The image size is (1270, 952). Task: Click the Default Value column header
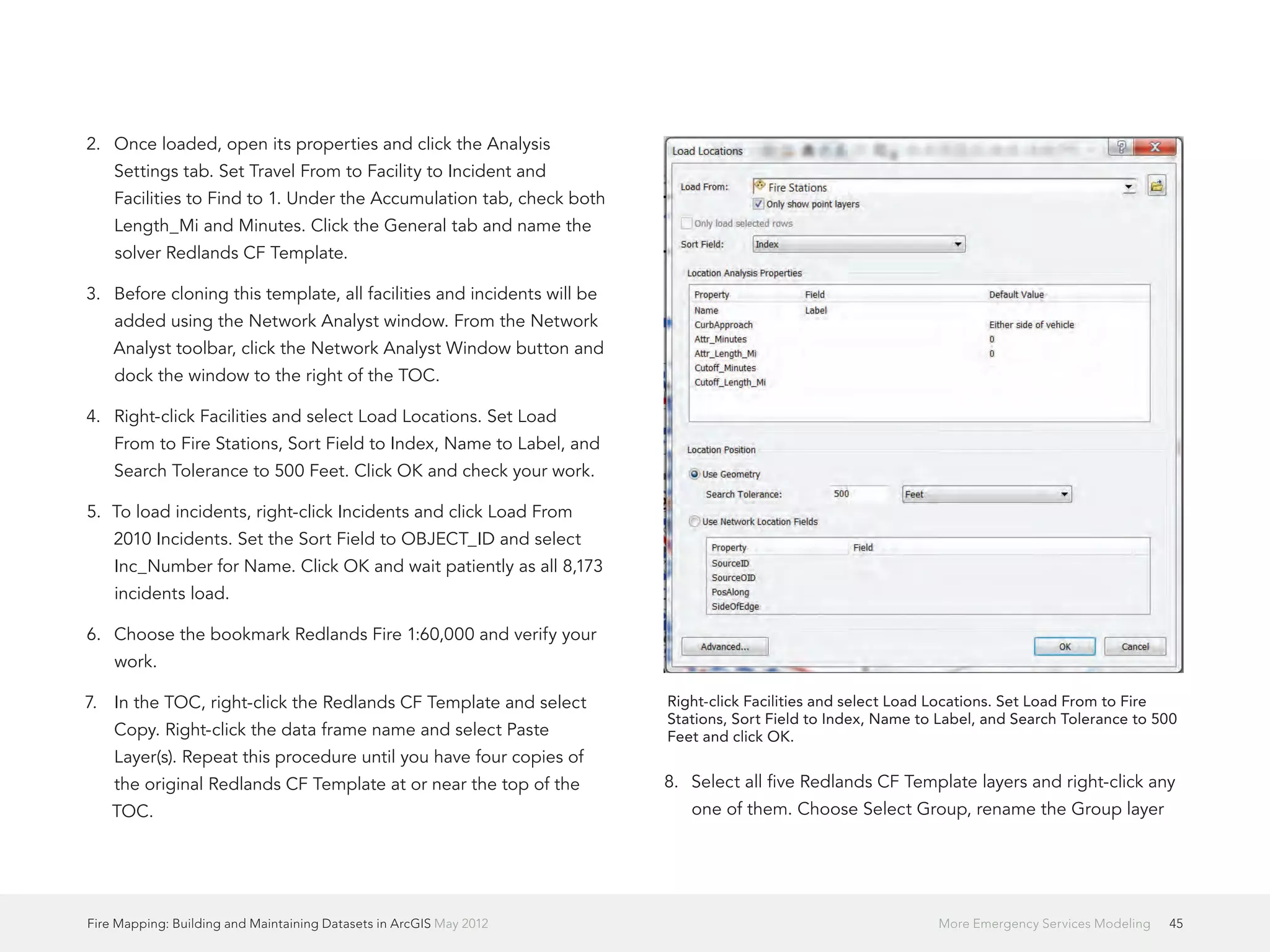1016,295
